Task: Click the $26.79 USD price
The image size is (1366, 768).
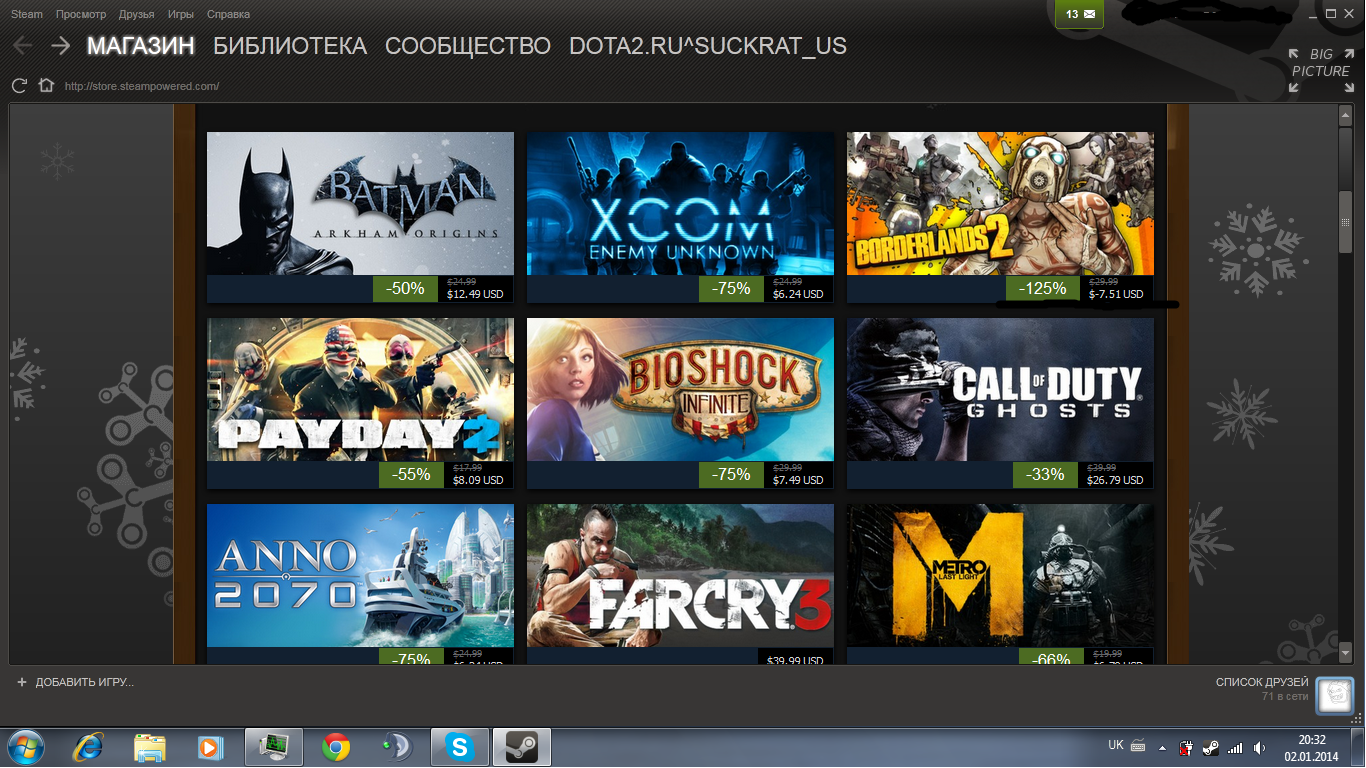Action: tap(1115, 480)
